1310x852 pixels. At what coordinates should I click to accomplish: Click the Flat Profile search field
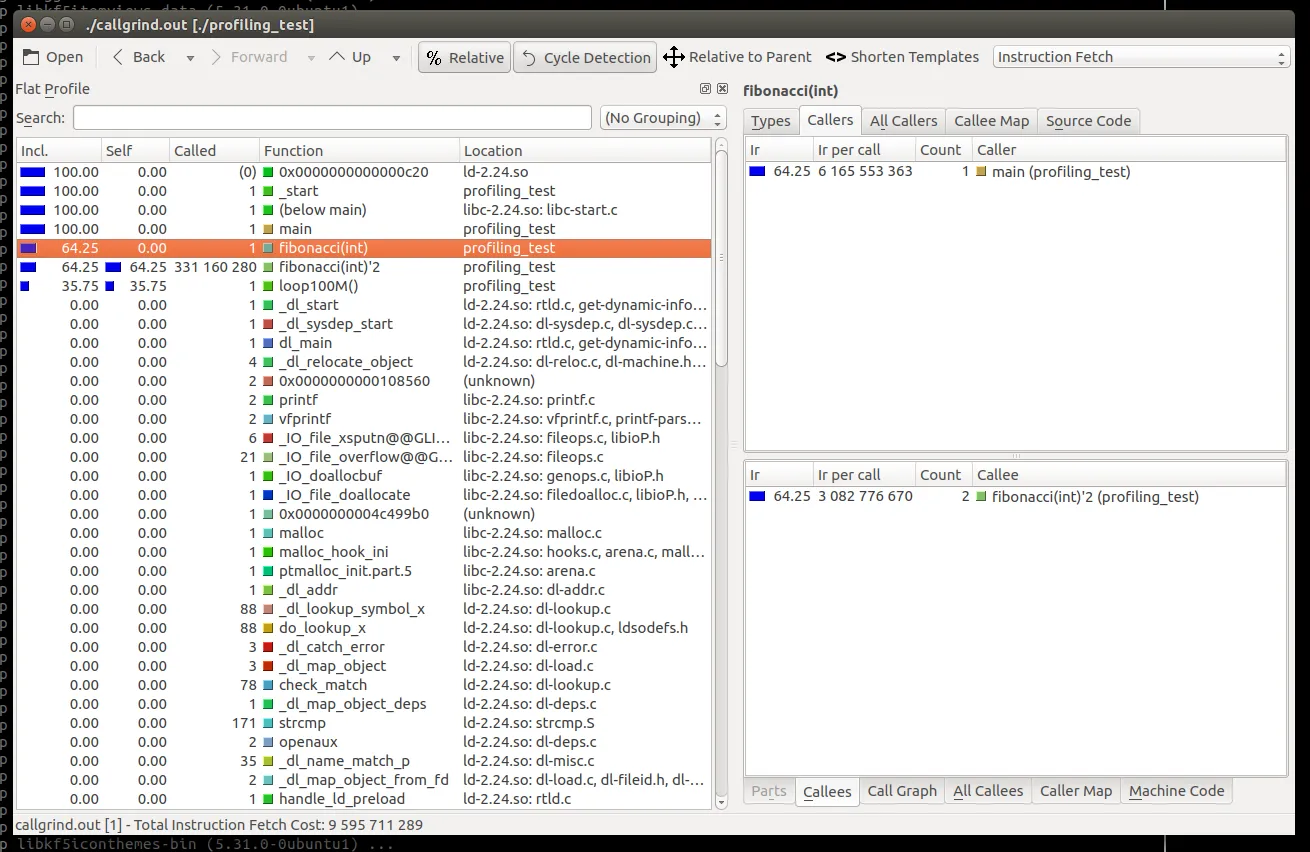(332, 118)
